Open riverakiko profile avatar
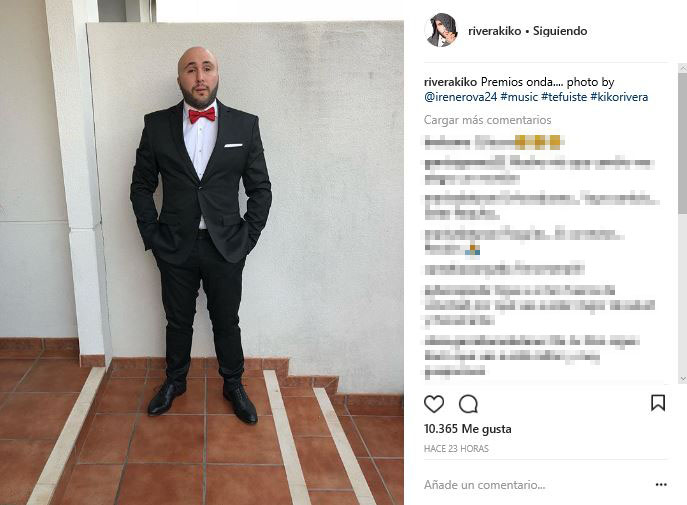The height and width of the screenshot is (505, 687). tap(441, 30)
